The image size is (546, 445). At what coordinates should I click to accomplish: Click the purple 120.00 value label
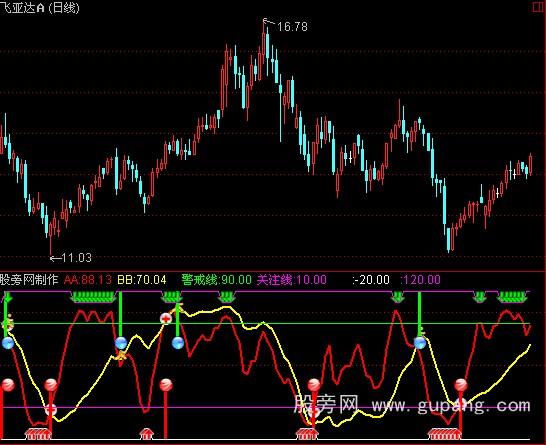pos(421,280)
